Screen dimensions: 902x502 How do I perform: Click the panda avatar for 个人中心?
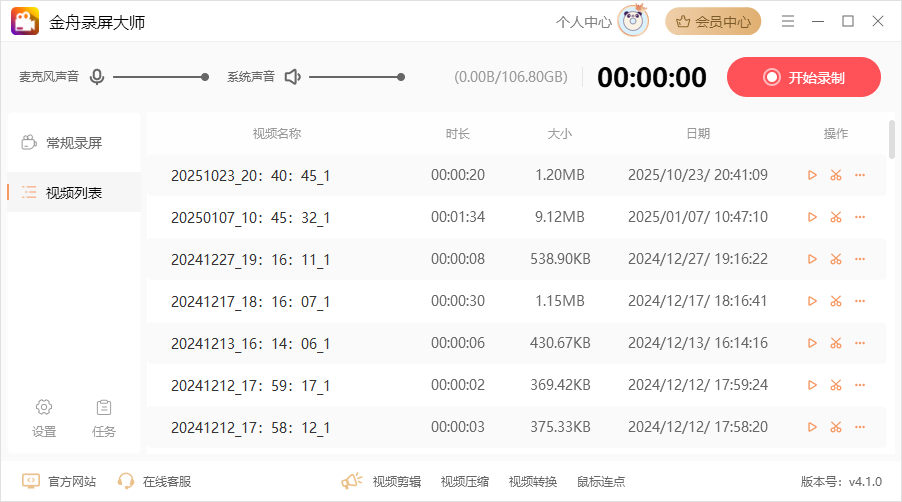[x=633, y=21]
